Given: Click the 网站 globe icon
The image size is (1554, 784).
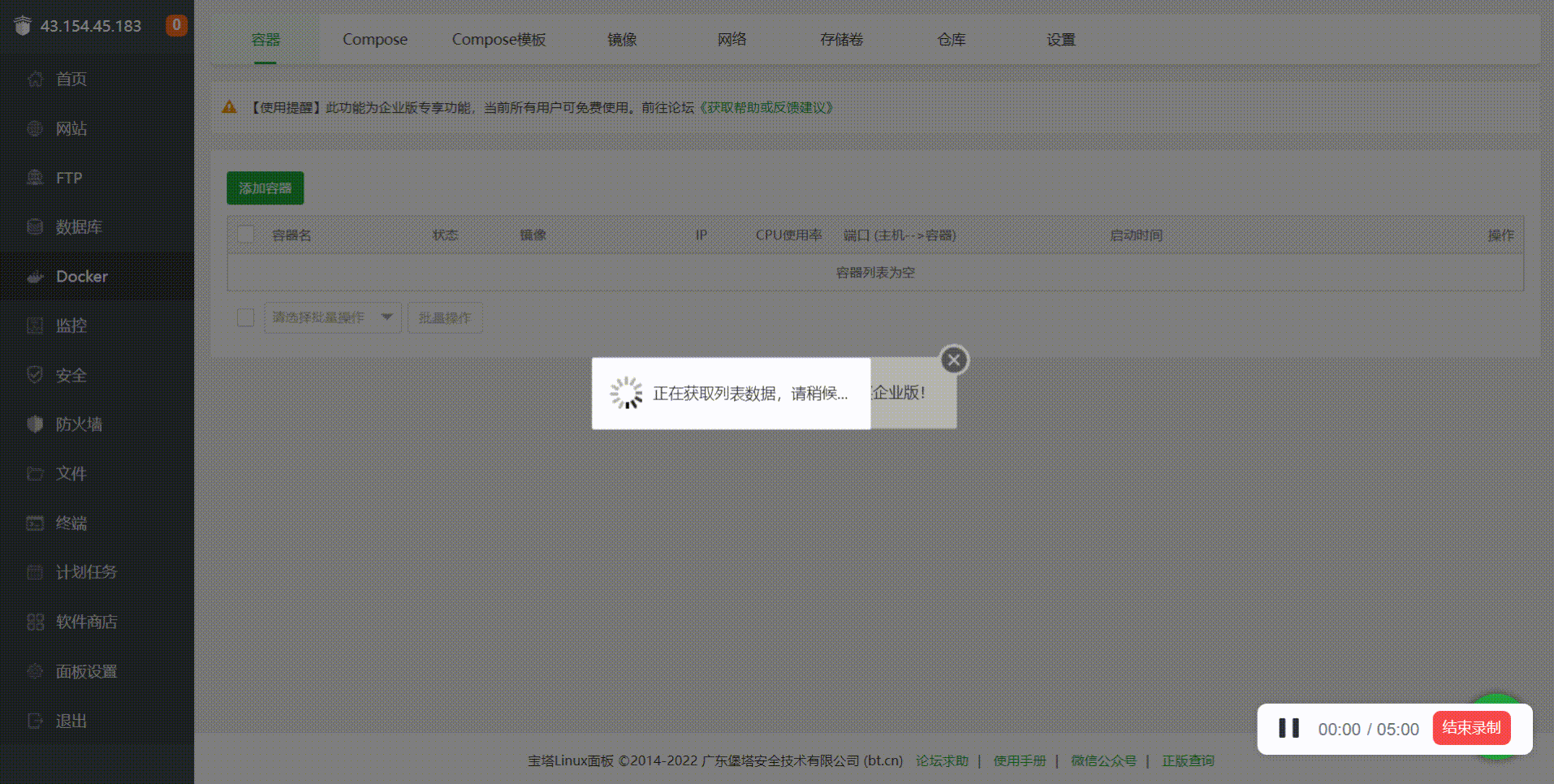Looking at the screenshot, I should tap(35, 128).
